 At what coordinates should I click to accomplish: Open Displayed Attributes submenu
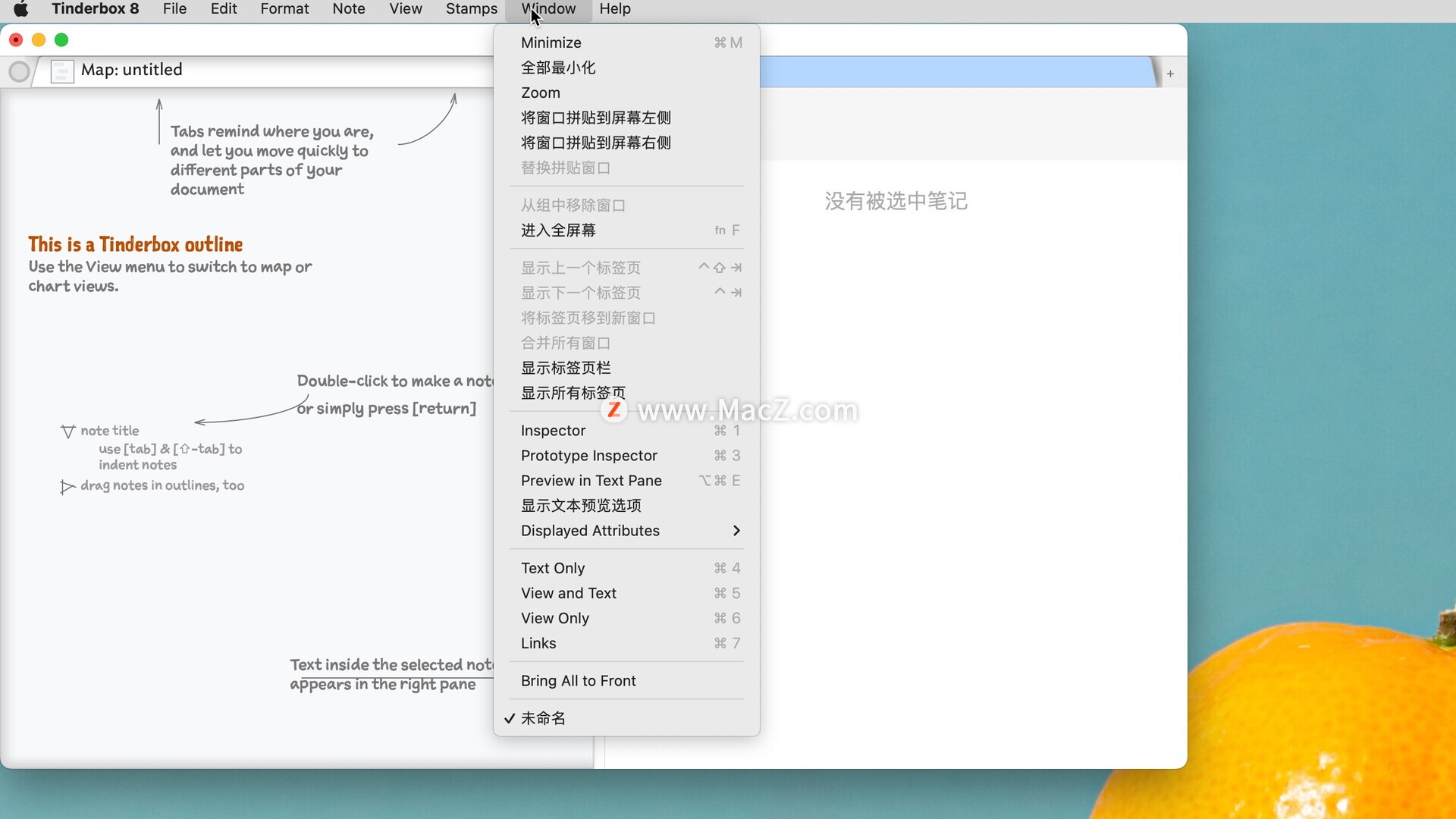point(626,531)
